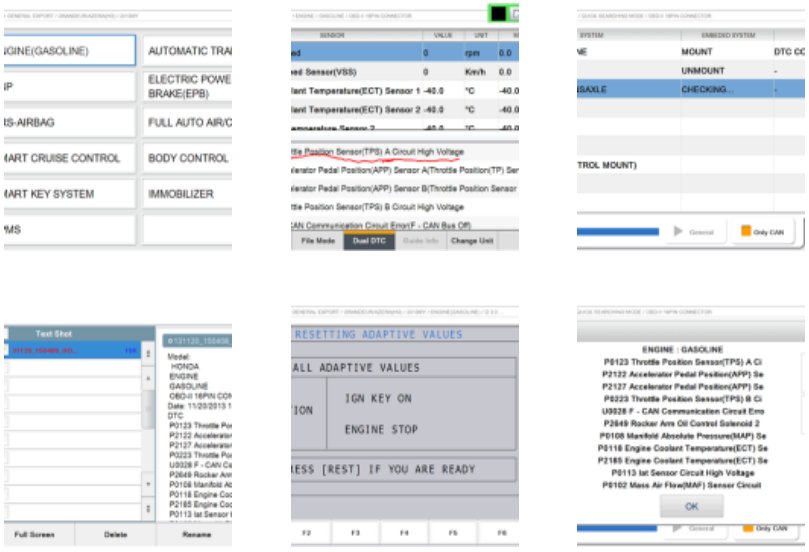Jump to bottom with Text Shot double-down arrow
Screen dimensions: 809x552
[148, 508]
